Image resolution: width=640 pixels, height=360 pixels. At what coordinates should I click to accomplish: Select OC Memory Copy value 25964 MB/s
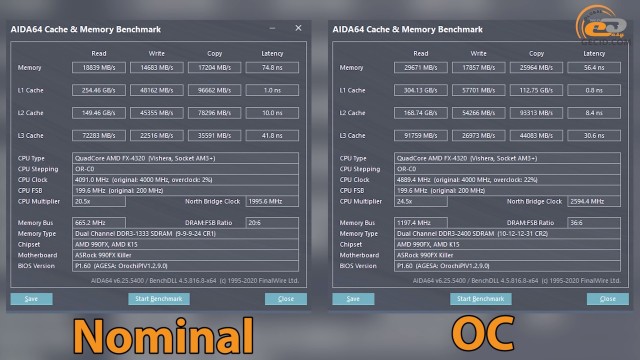[x=536, y=67]
